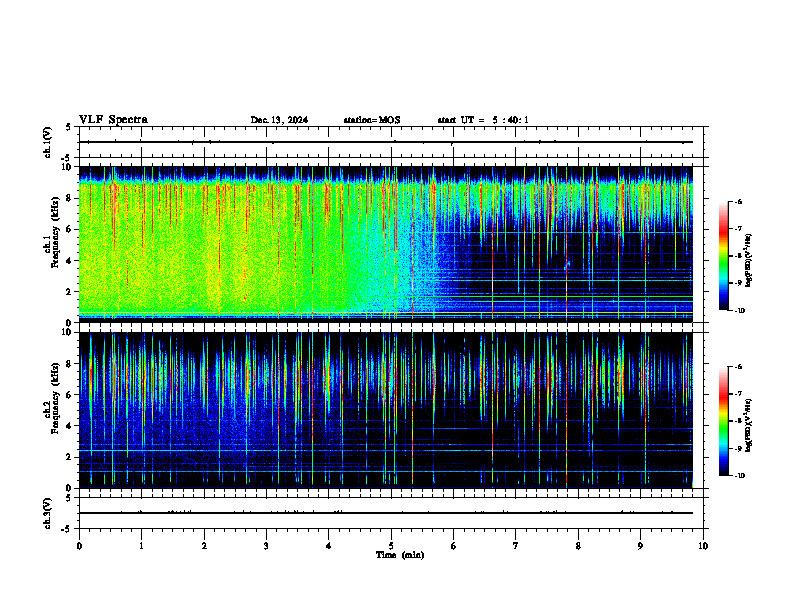792x612 pixels.
Task: Click time axis tick label "1"
Action: [x=141, y=546]
